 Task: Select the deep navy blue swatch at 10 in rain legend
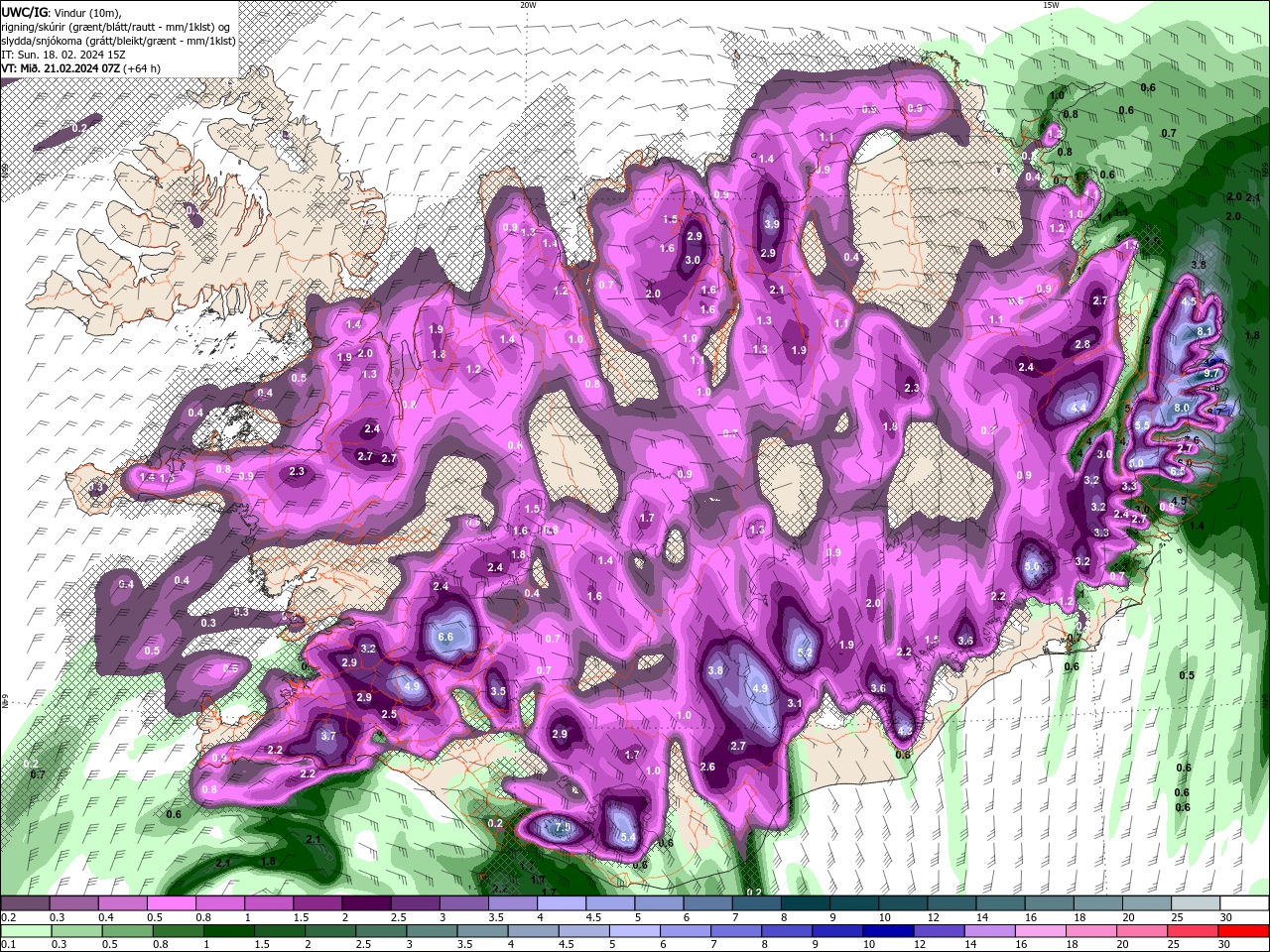click(887, 931)
